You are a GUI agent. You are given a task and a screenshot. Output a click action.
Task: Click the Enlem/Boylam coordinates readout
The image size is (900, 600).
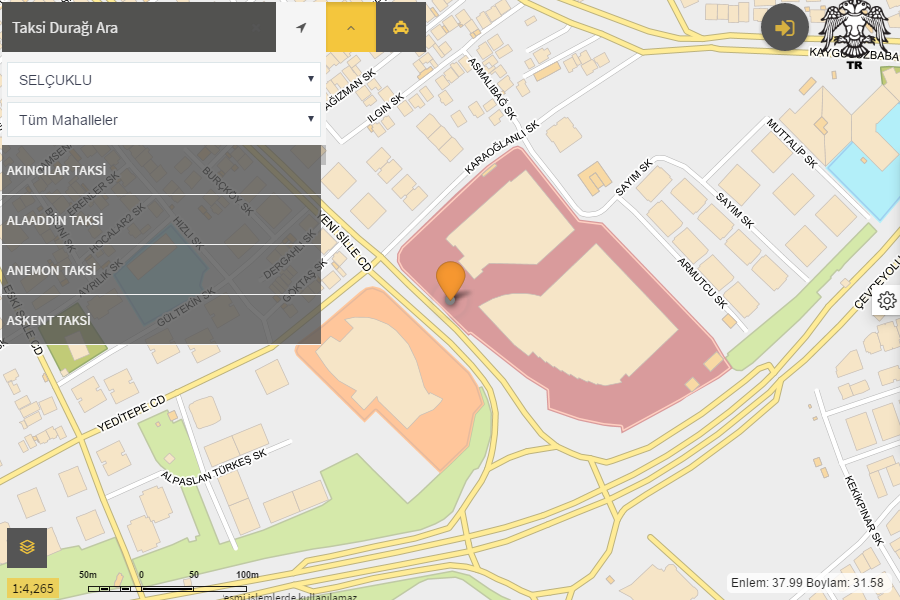coord(808,582)
